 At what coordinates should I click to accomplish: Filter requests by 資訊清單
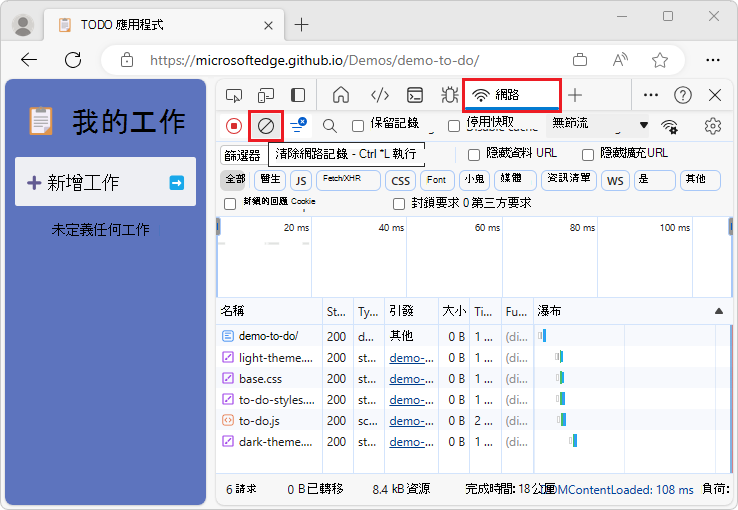pyautogui.click(x=569, y=180)
